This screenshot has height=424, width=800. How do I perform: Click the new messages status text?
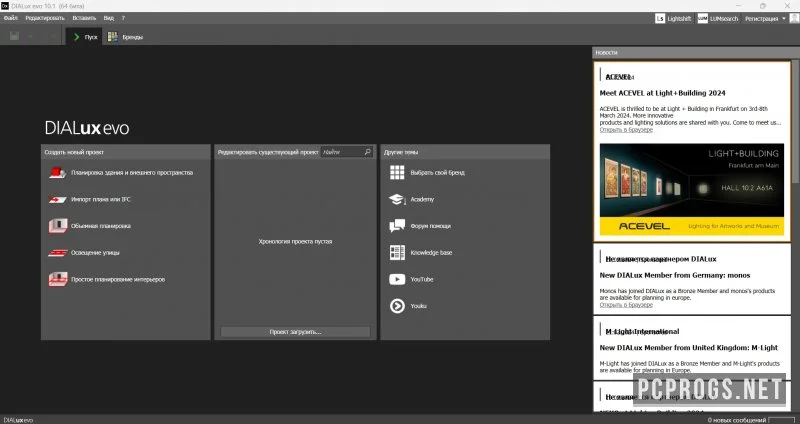click(736, 420)
